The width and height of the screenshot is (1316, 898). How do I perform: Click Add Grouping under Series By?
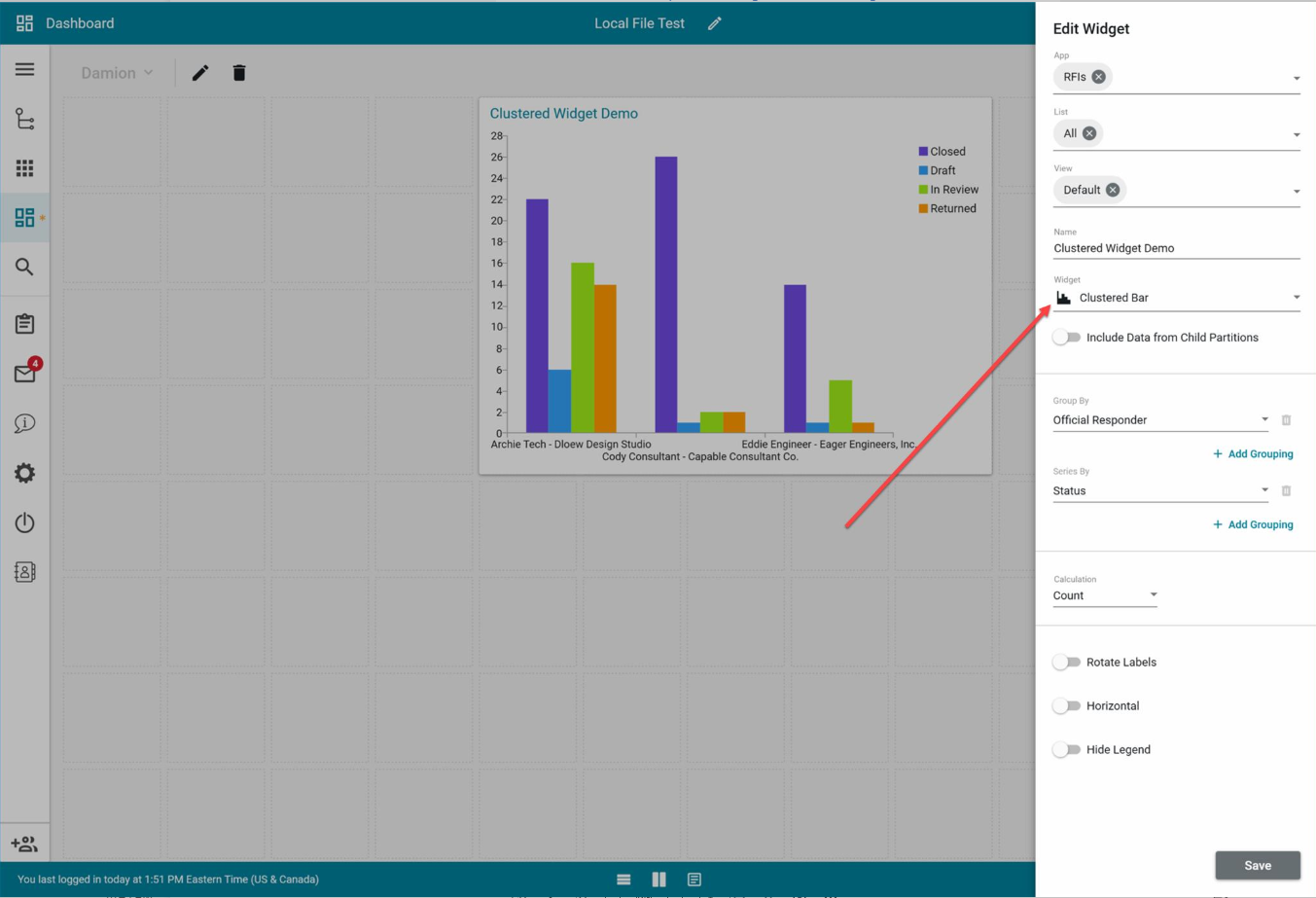click(x=1253, y=524)
